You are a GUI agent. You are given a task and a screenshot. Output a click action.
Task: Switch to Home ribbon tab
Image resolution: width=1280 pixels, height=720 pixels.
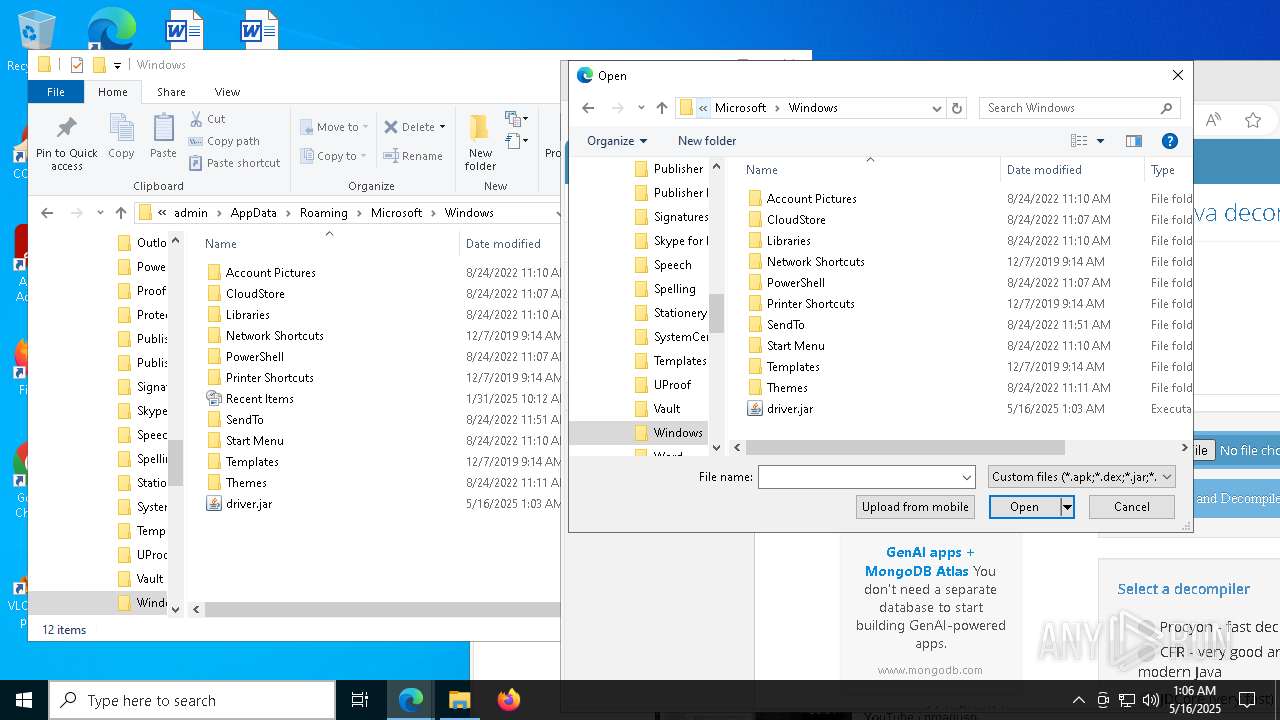coord(112,92)
